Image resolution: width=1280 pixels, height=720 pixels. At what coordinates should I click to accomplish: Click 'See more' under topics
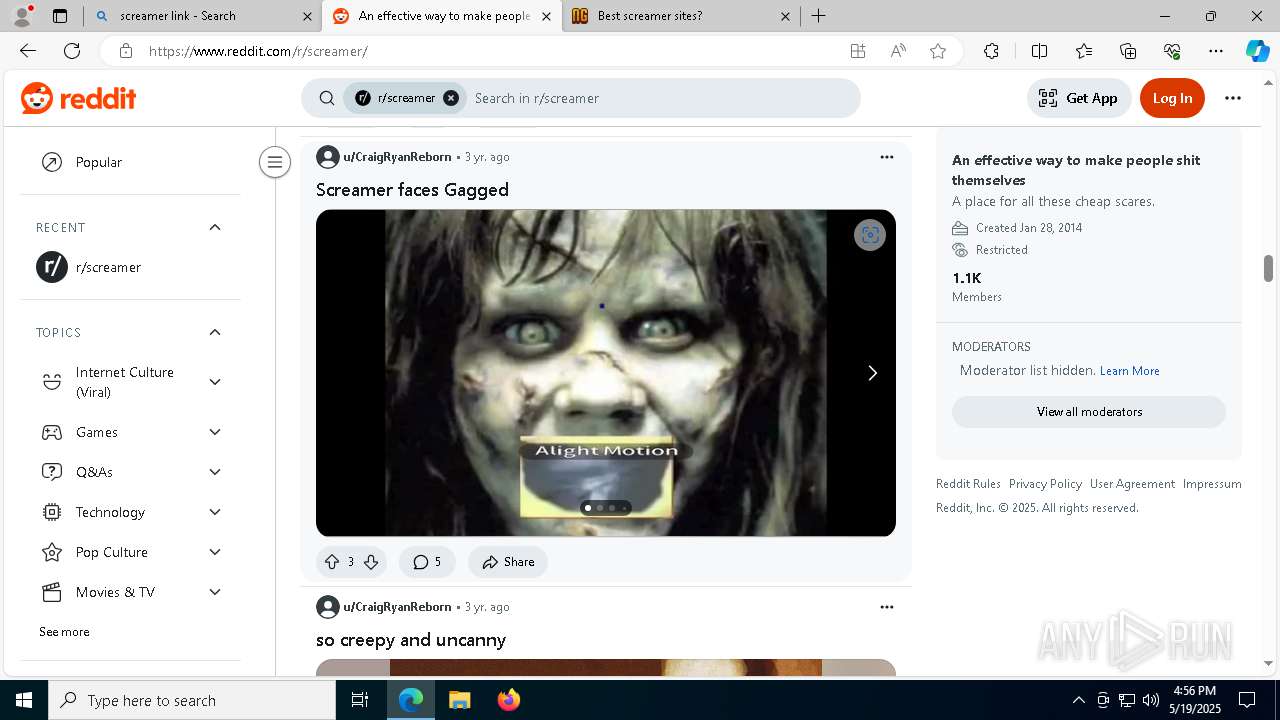point(64,632)
